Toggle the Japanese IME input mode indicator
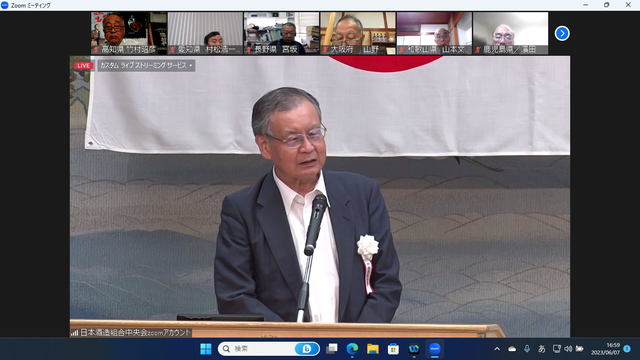Viewport: 640px width, 360px height. pos(542,349)
